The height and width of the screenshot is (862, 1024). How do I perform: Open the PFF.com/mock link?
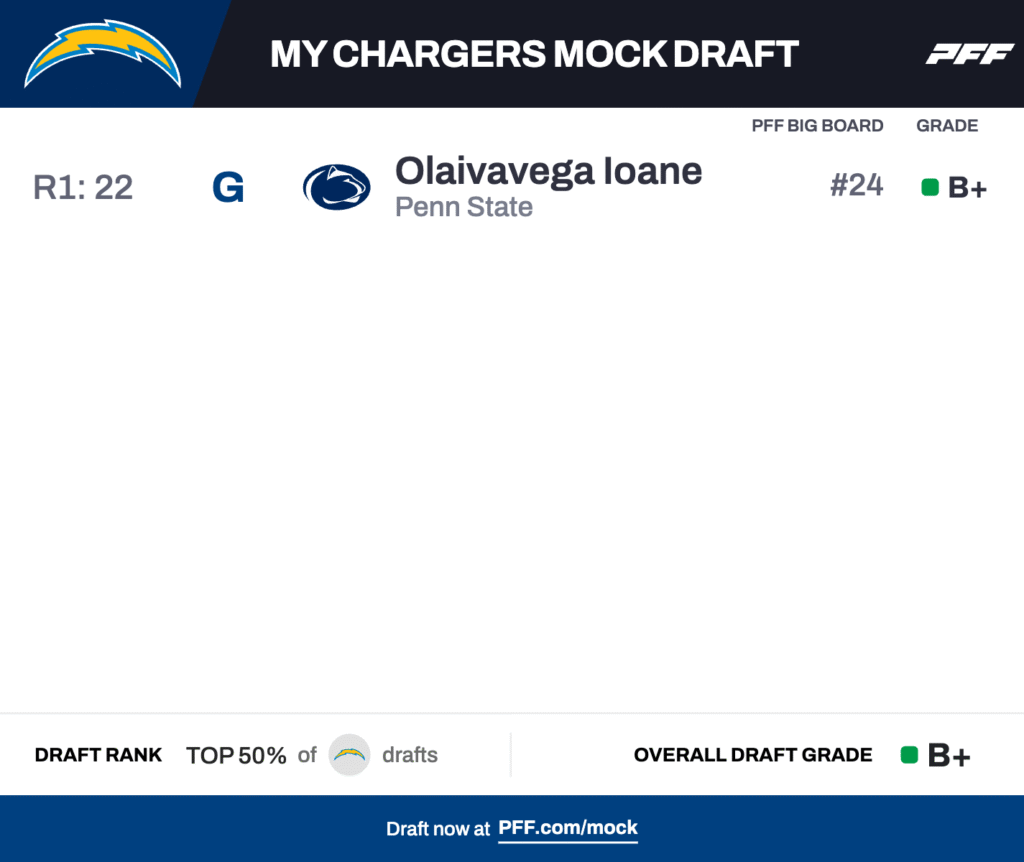click(568, 828)
